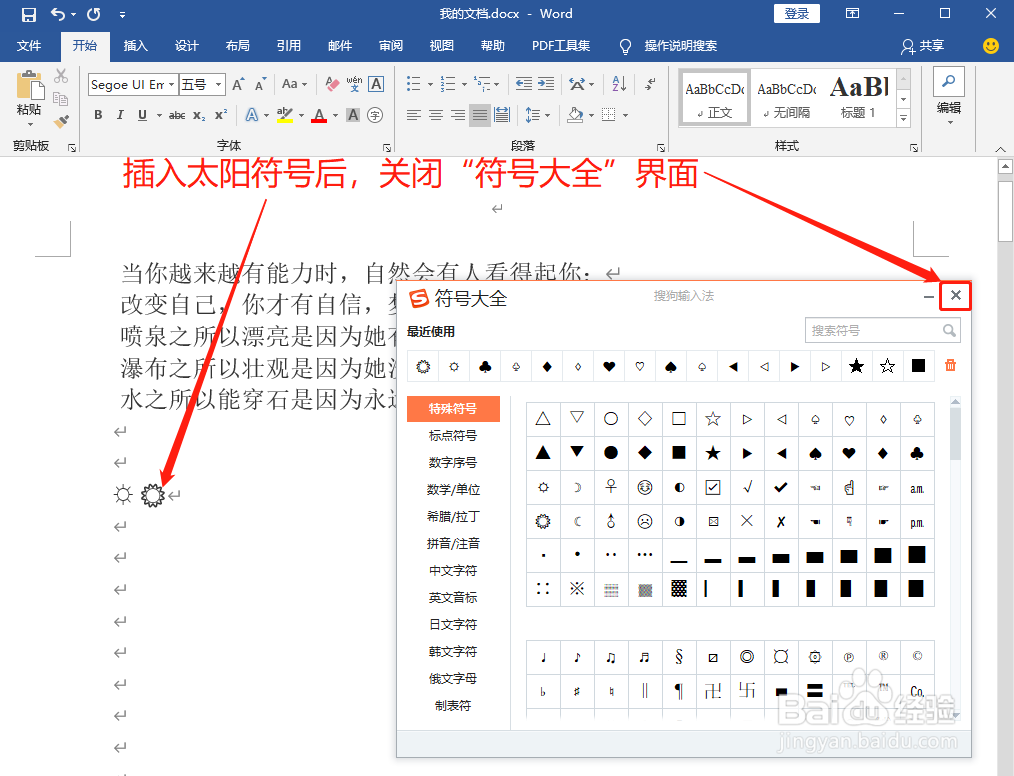Apply subscript formatting
The width and height of the screenshot is (1014, 776).
tap(199, 115)
